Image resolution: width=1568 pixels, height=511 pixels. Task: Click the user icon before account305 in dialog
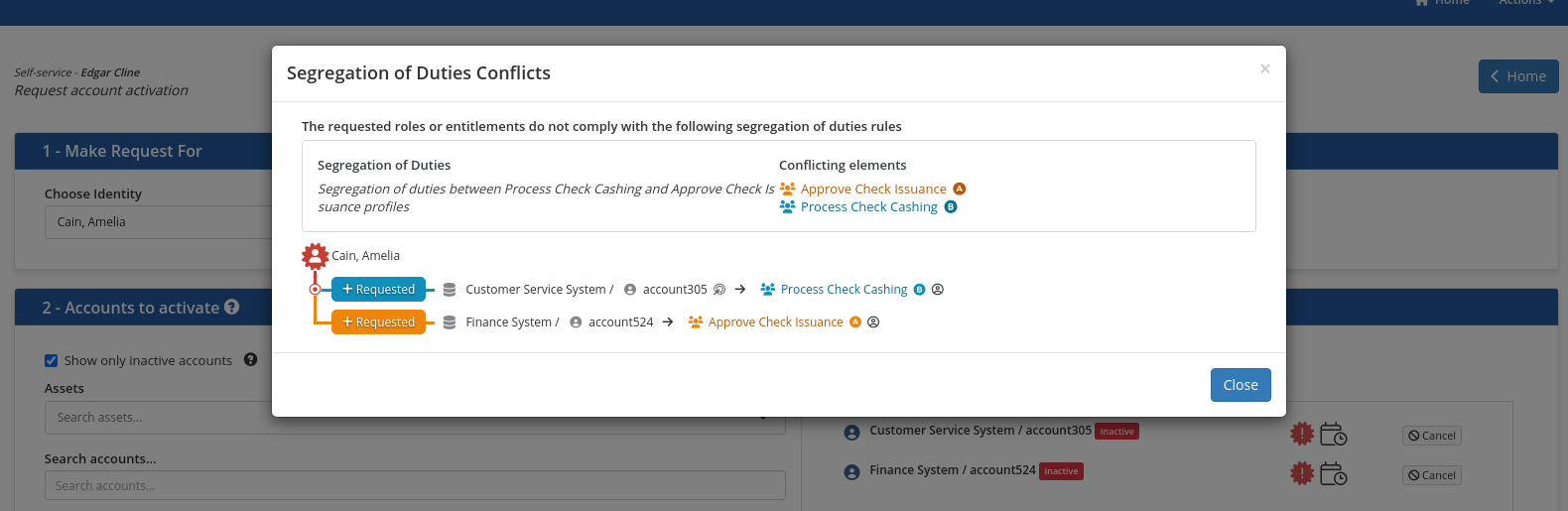coord(630,290)
